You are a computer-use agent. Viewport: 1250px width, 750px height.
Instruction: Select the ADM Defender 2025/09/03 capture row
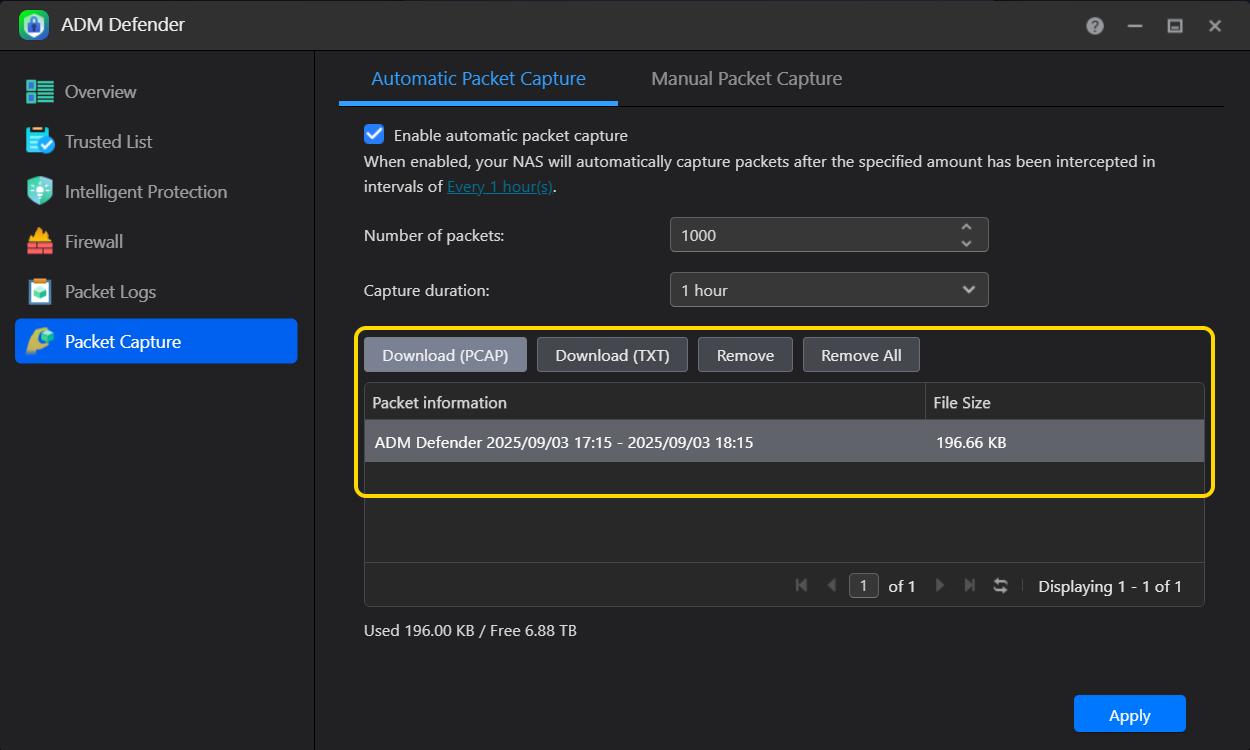click(784, 442)
